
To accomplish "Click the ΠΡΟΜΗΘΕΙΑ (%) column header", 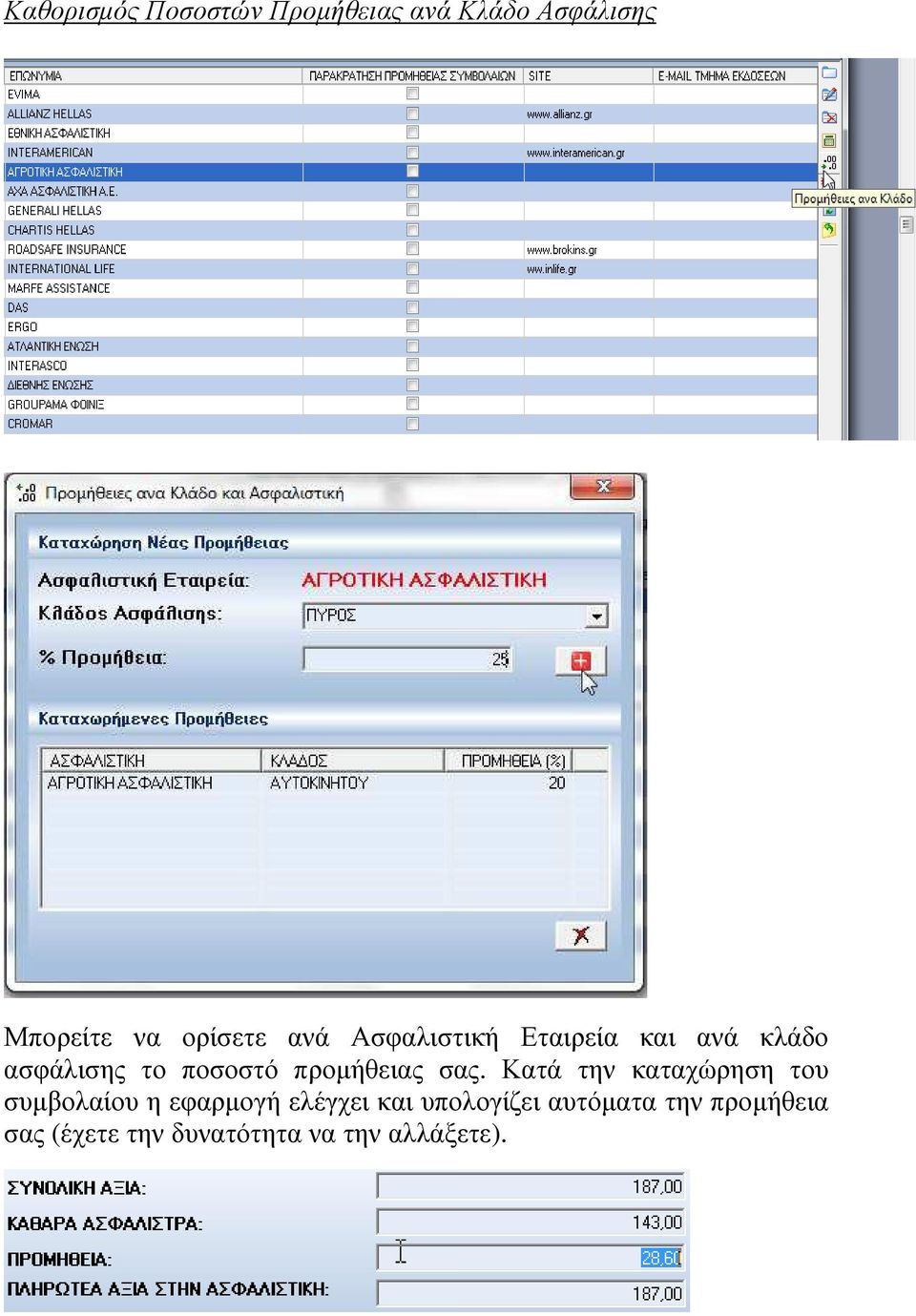I will [509, 761].
